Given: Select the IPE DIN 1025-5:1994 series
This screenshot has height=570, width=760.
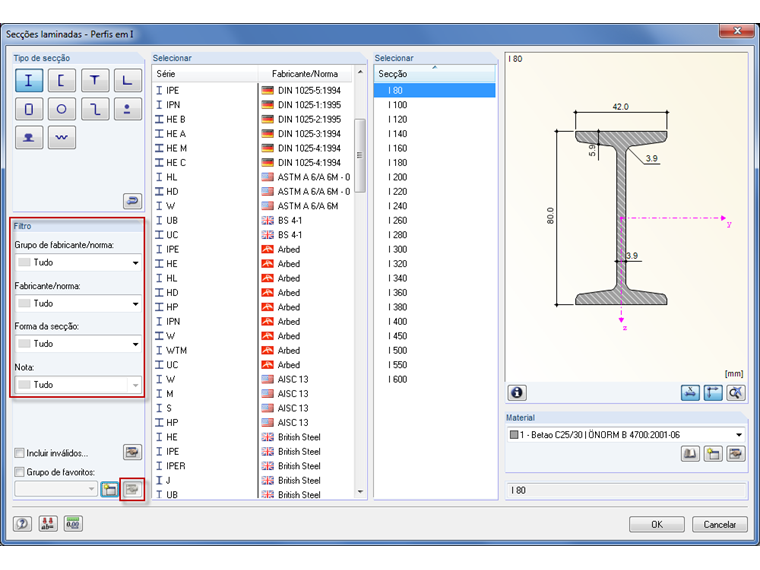Looking at the screenshot, I should [x=253, y=90].
